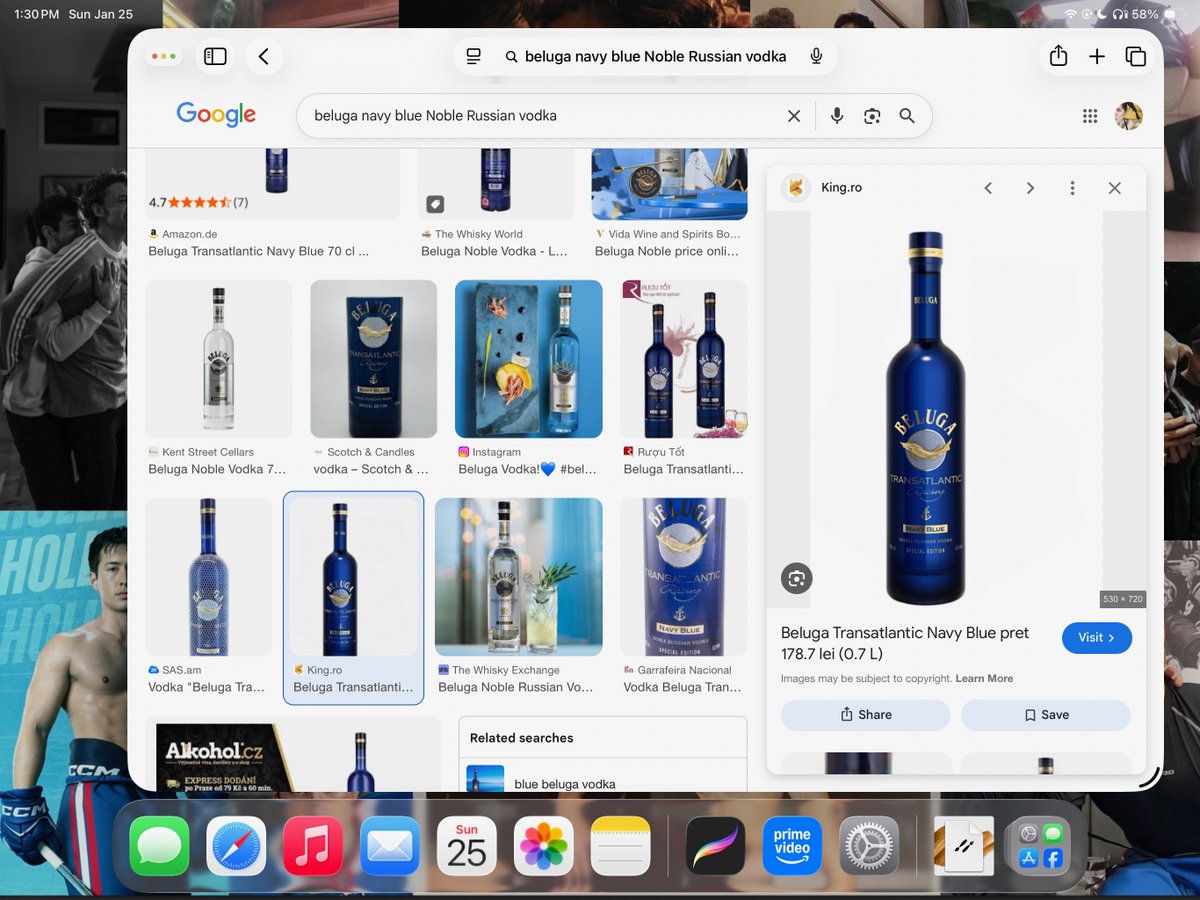Select the Whisky Exchange vodka thumbnail
1200x900 pixels.
(518, 577)
